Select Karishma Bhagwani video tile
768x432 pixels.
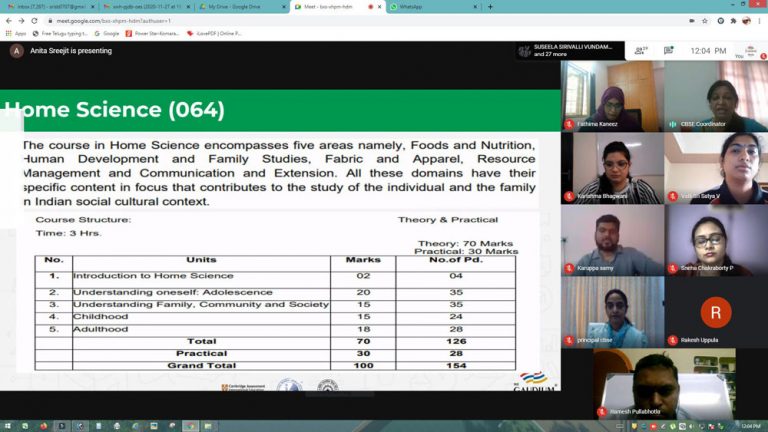[x=612, y=168]
